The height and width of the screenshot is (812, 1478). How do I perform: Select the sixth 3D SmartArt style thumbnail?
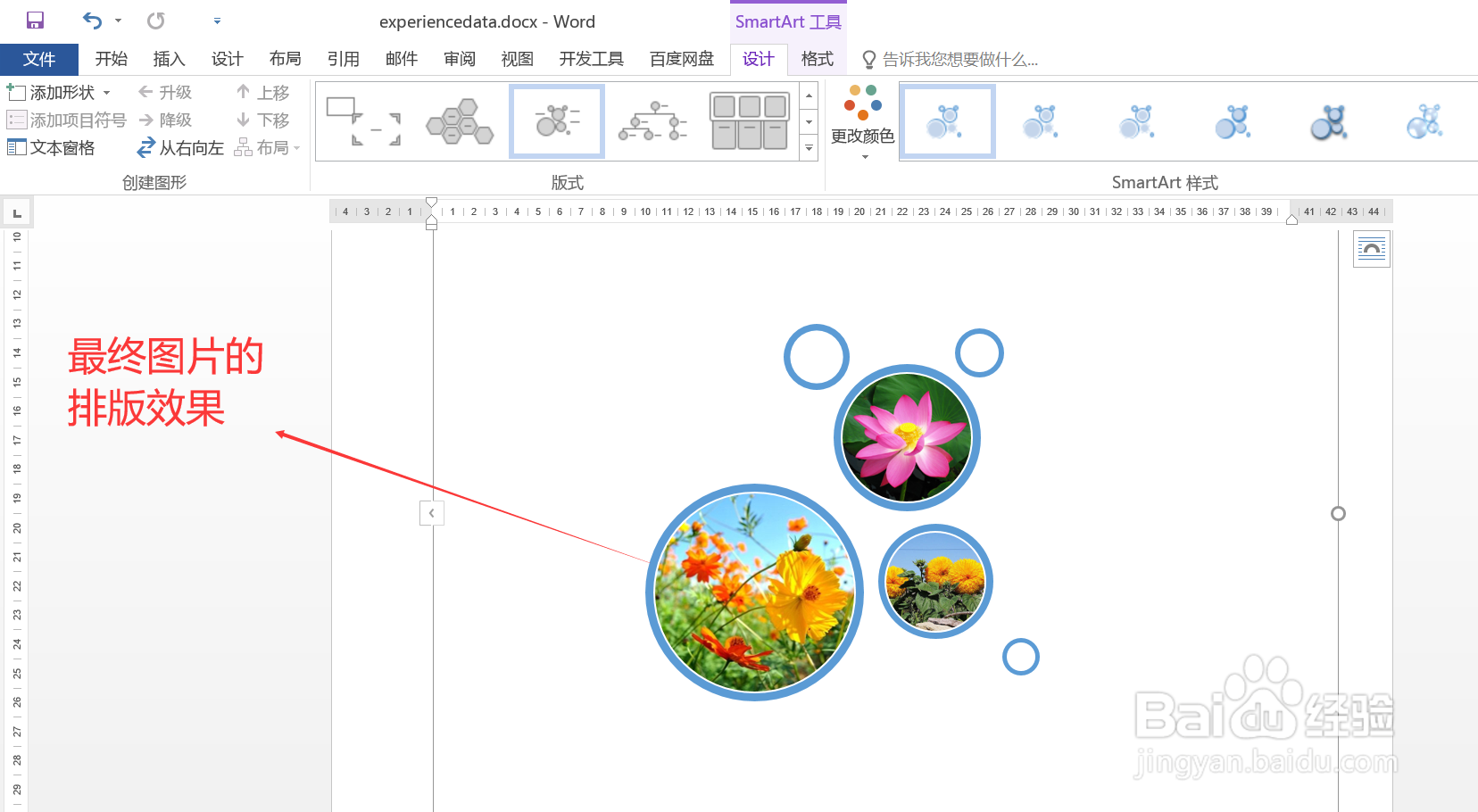[1426, 121]
